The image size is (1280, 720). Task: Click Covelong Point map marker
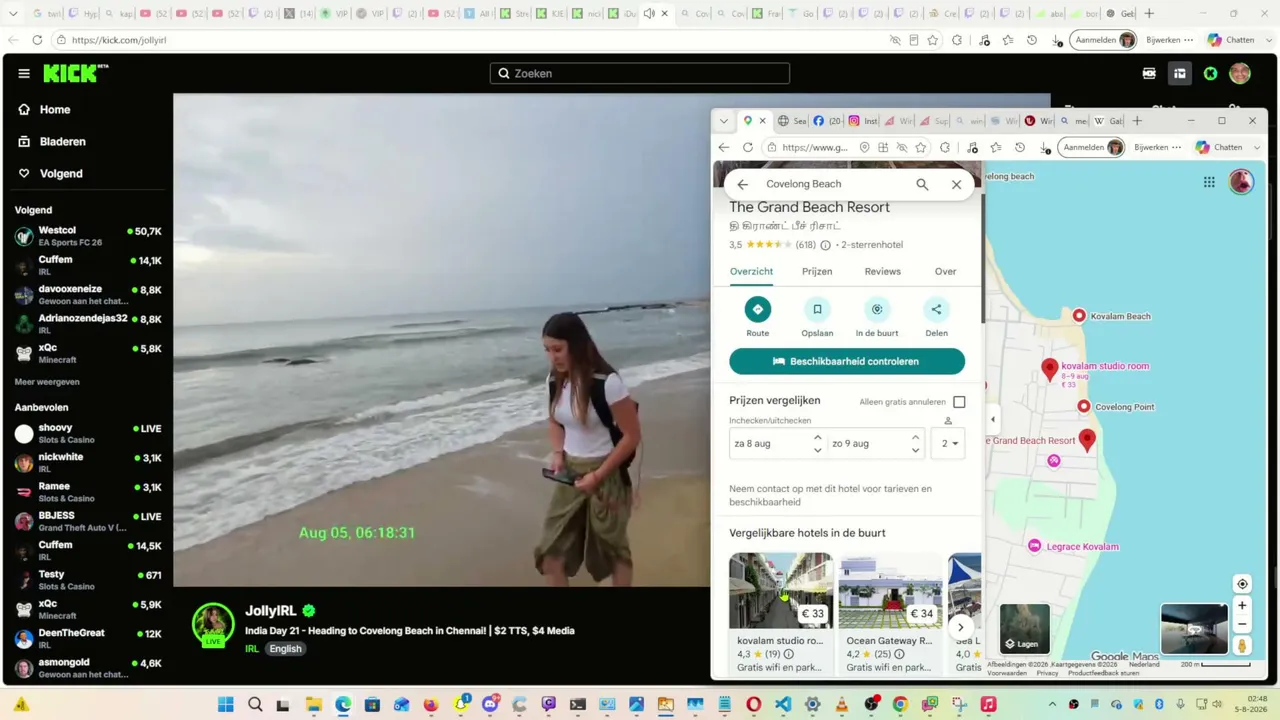click(1083, 406)
